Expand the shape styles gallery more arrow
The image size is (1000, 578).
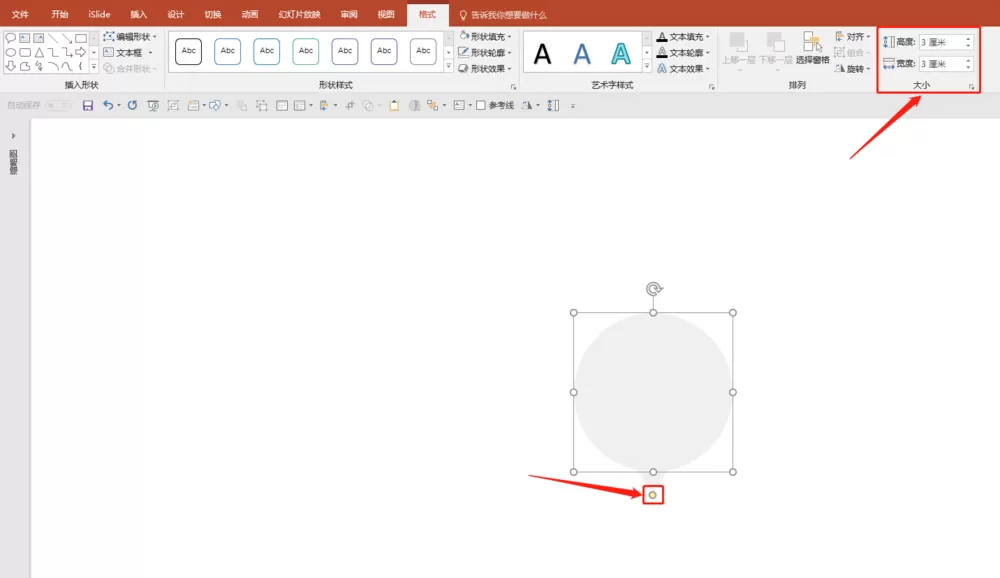448,66
